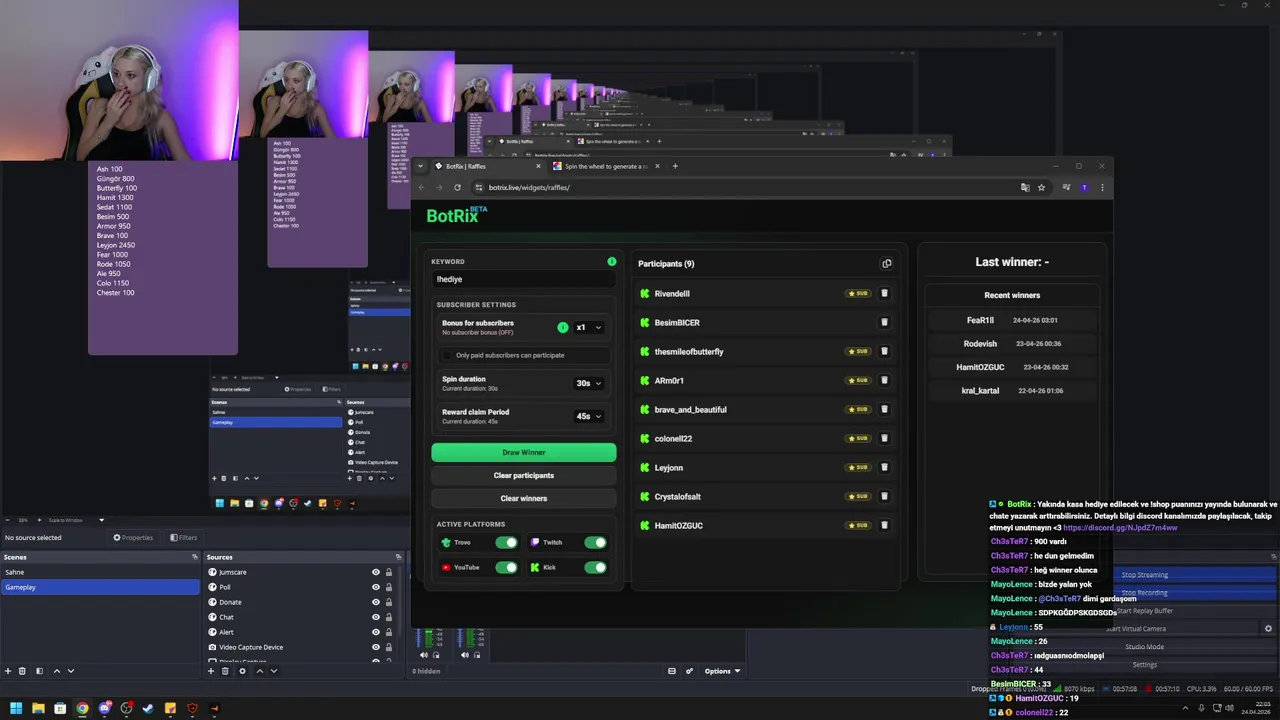This screenshot has width=1280, height=720.
Task: Delete brave_and_beautiful participant entry
Action: coord(884,409)
